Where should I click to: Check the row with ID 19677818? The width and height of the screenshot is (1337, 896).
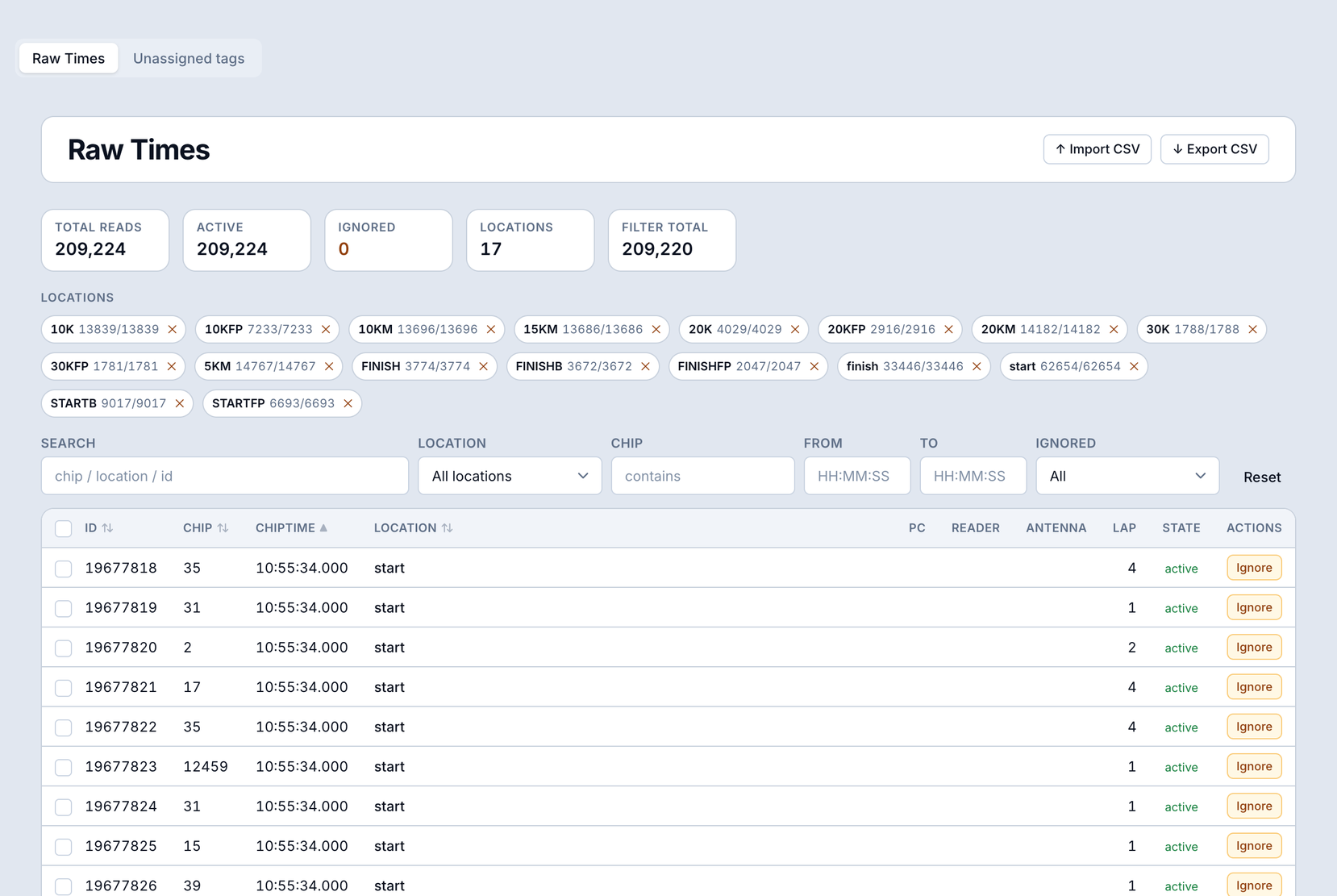(x=64, y=569)
